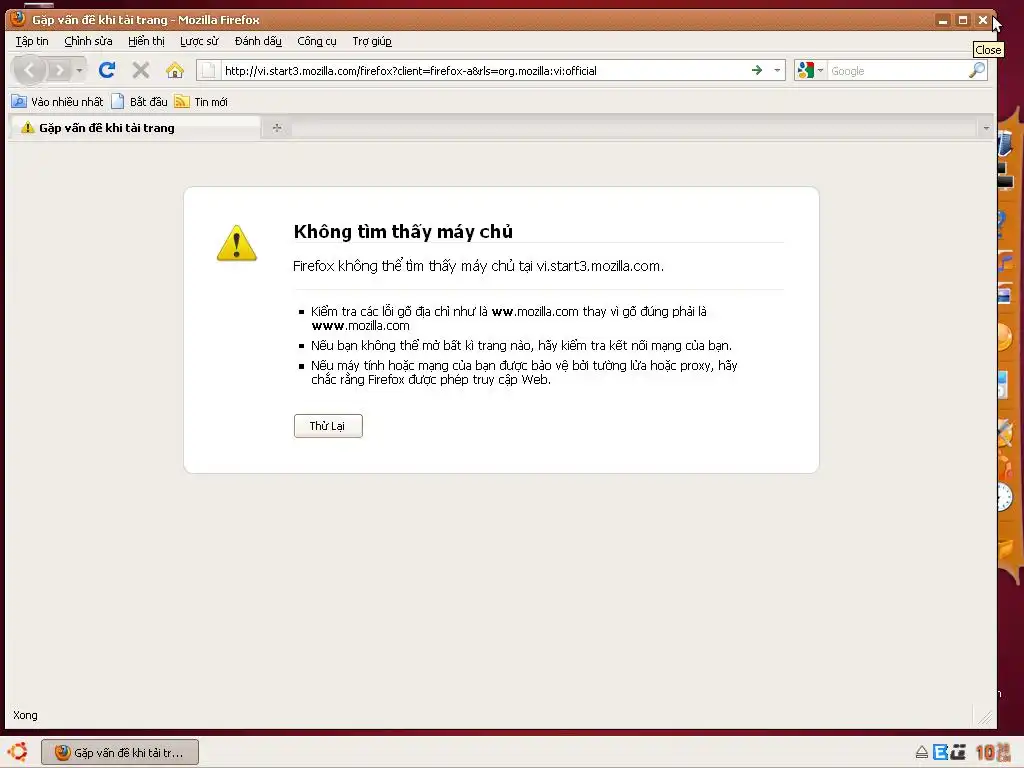This screenshot has height=768, width=1024.
Task: Open the Vào nhiều nhất bookmark folder
Action: (57, 102)
